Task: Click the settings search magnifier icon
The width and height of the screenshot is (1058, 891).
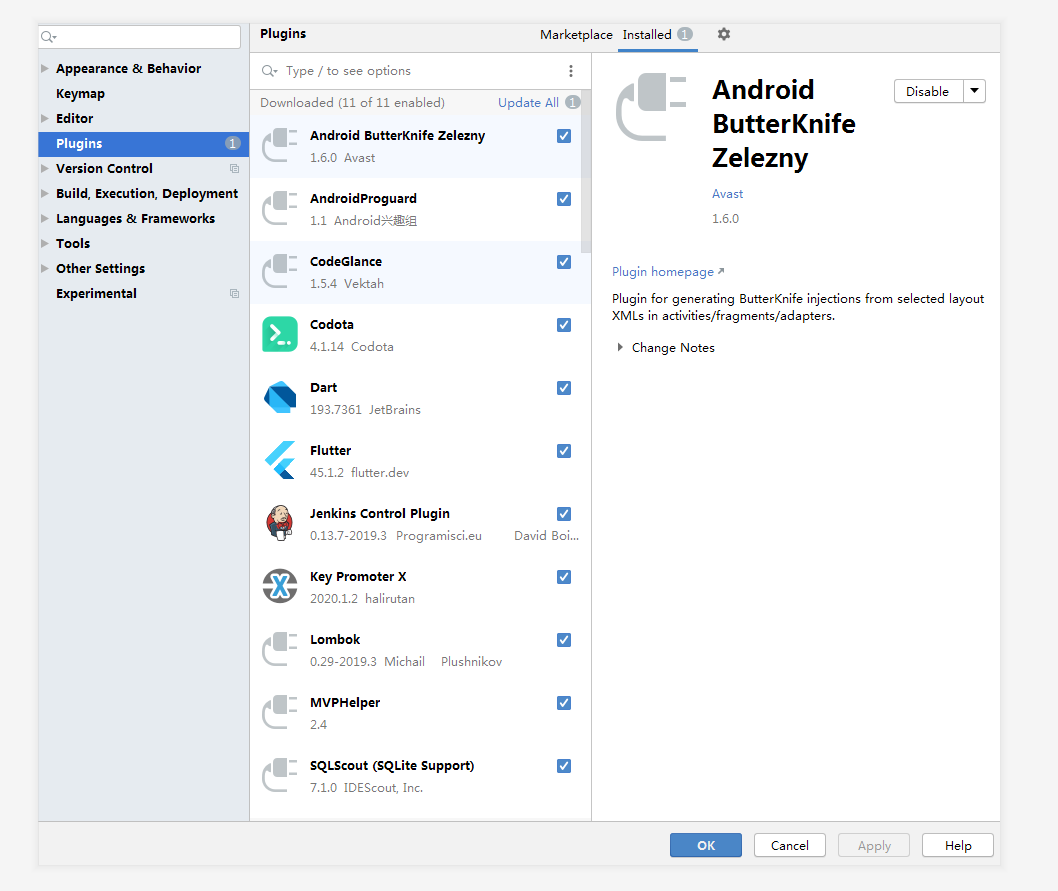Action: coord(49,36)
